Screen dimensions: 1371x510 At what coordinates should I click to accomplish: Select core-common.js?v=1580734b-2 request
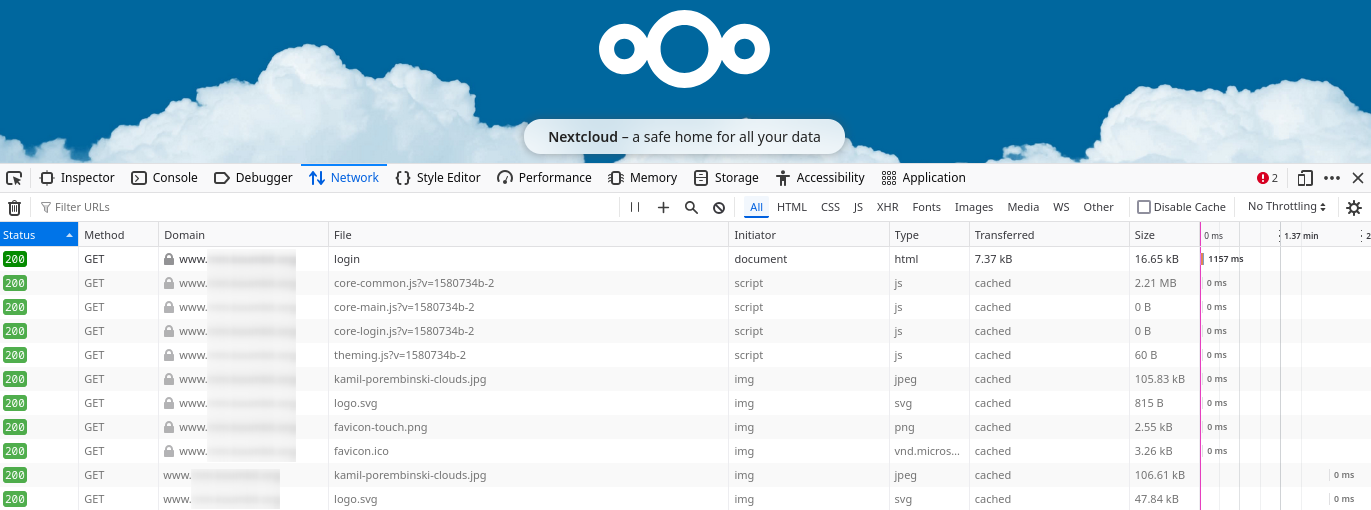[x=685, y=283]
